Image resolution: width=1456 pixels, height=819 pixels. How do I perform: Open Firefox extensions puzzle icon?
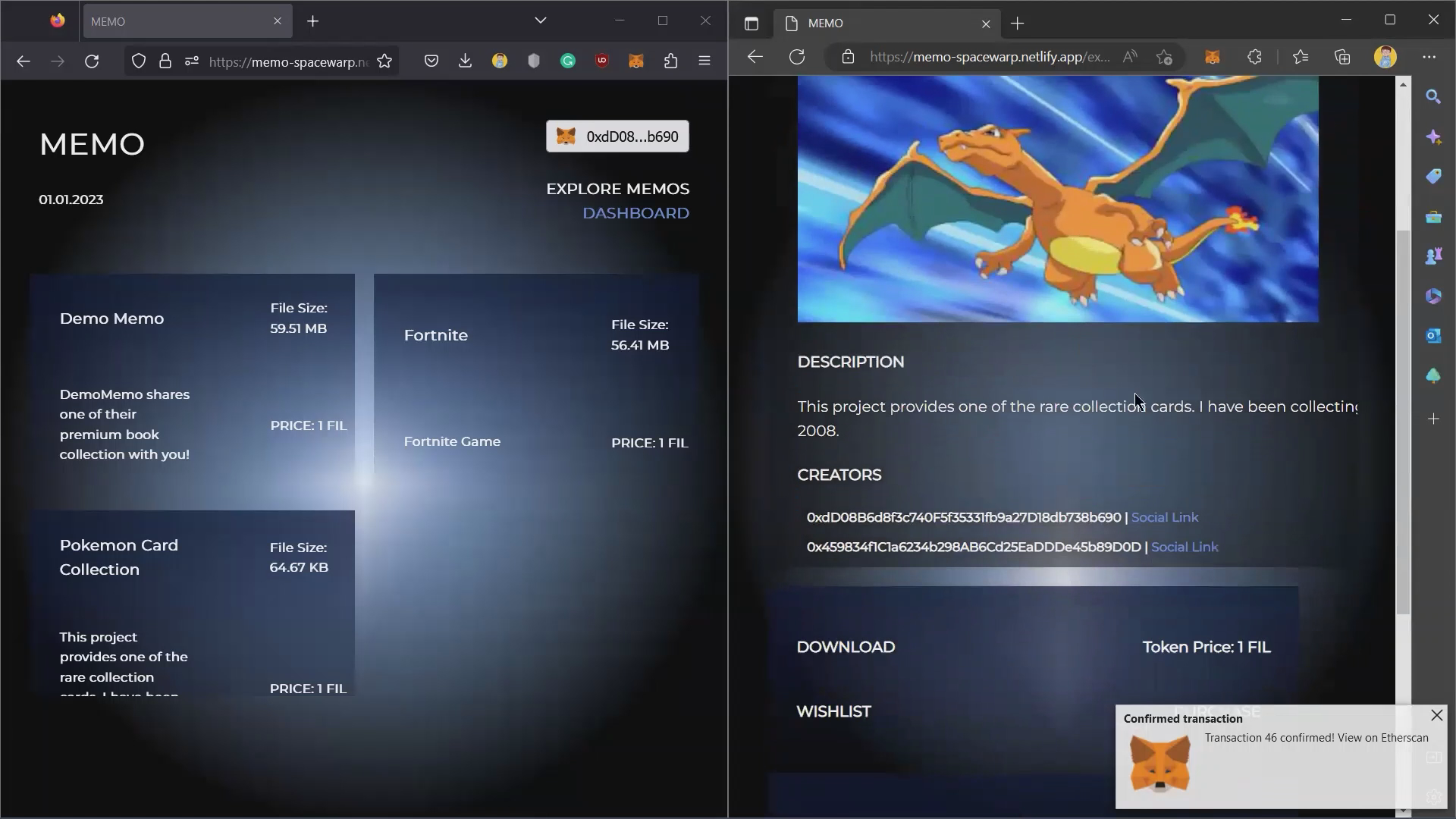pyautogui.click(x=670, y=61)
